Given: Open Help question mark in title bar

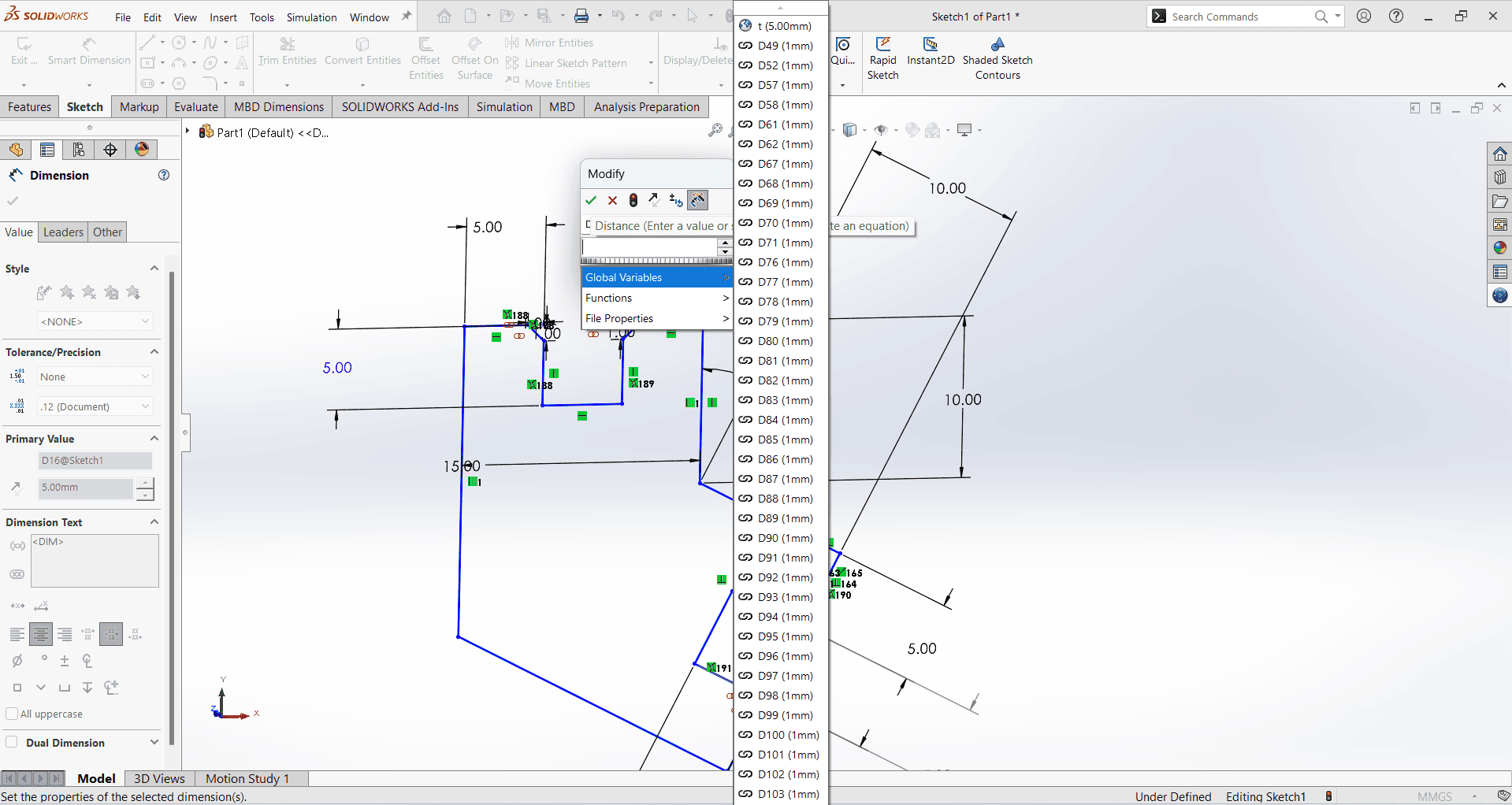Looking at the screenshot, I should [1396, 17].
